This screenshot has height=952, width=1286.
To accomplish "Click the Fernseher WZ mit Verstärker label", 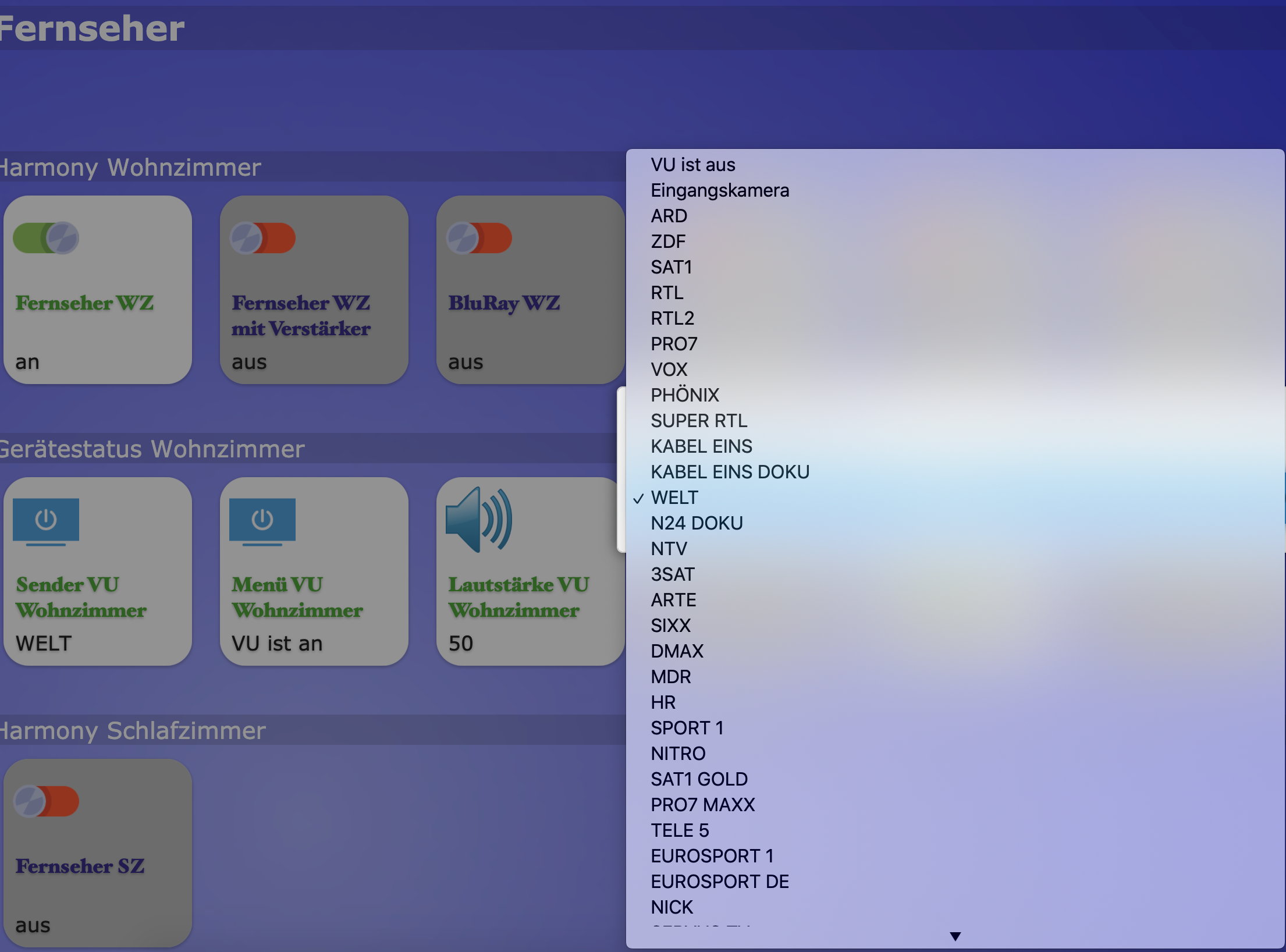I will pos(301,316).
